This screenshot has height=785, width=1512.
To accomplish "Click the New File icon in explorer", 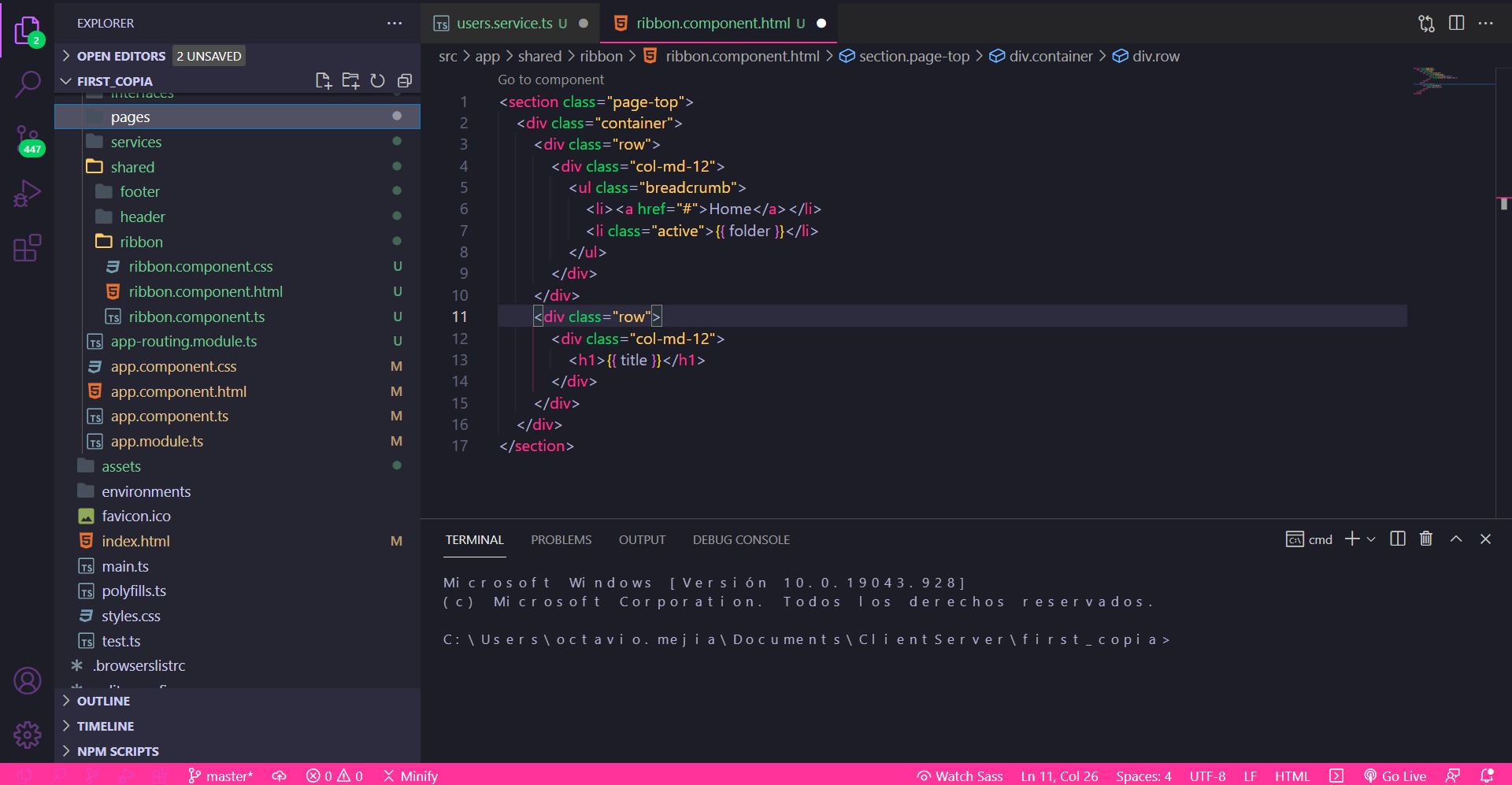I will [x=323, y=81].
